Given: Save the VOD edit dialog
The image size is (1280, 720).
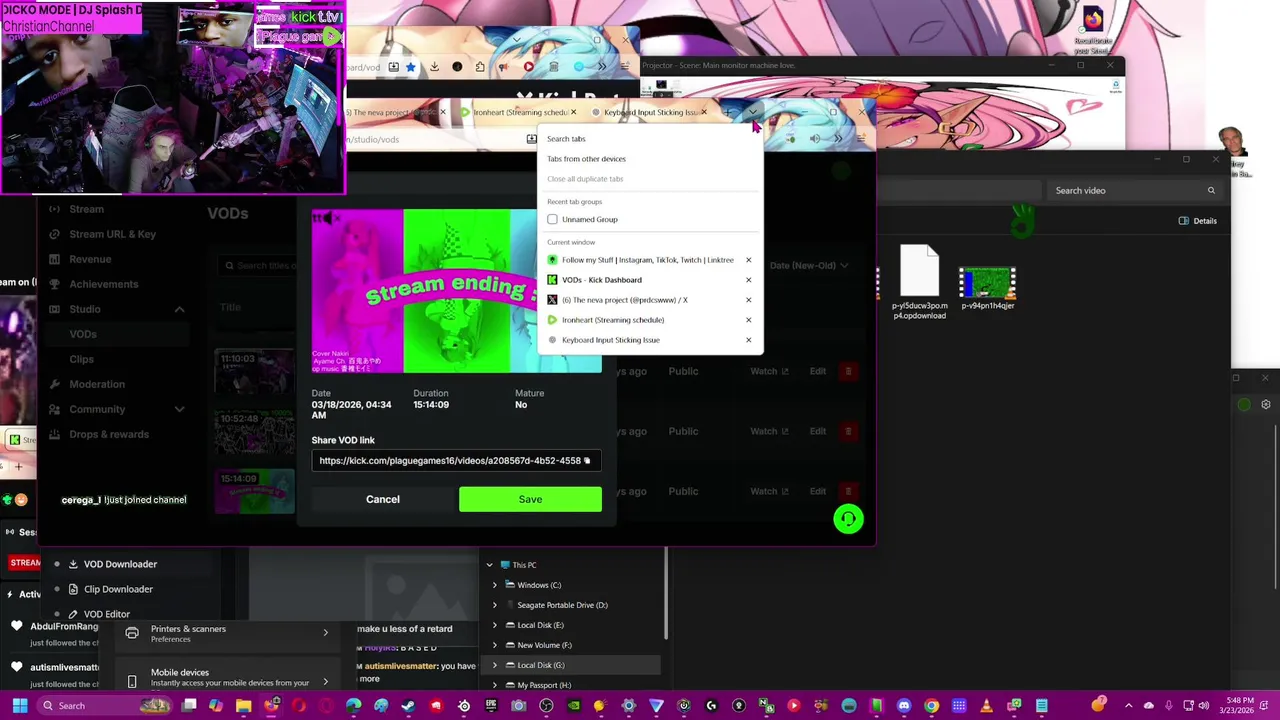Looking at the screenshot, I should [530, 499].
